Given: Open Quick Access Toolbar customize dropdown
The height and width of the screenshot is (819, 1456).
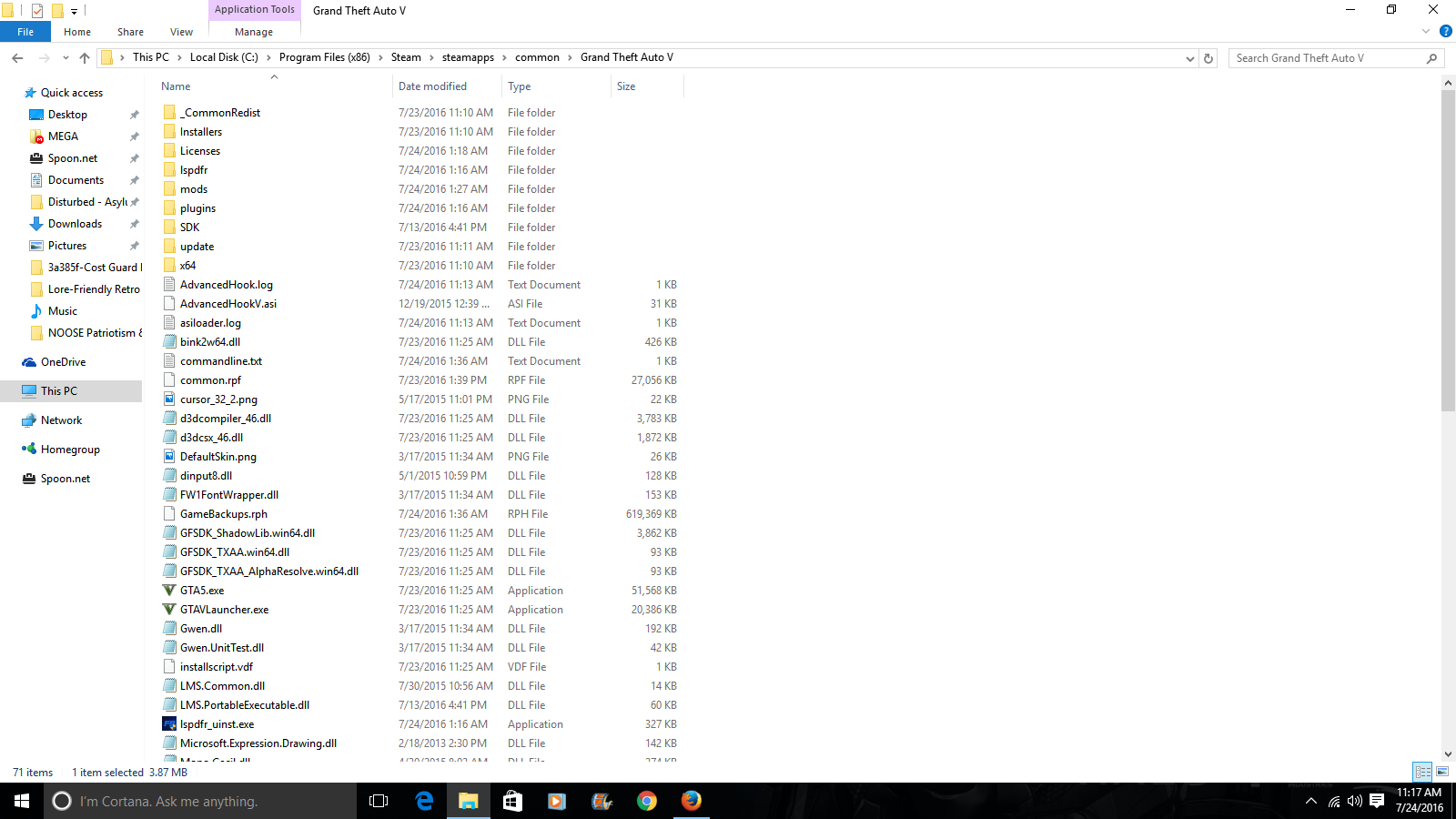Looking at the screenshot, I should 75,11.
